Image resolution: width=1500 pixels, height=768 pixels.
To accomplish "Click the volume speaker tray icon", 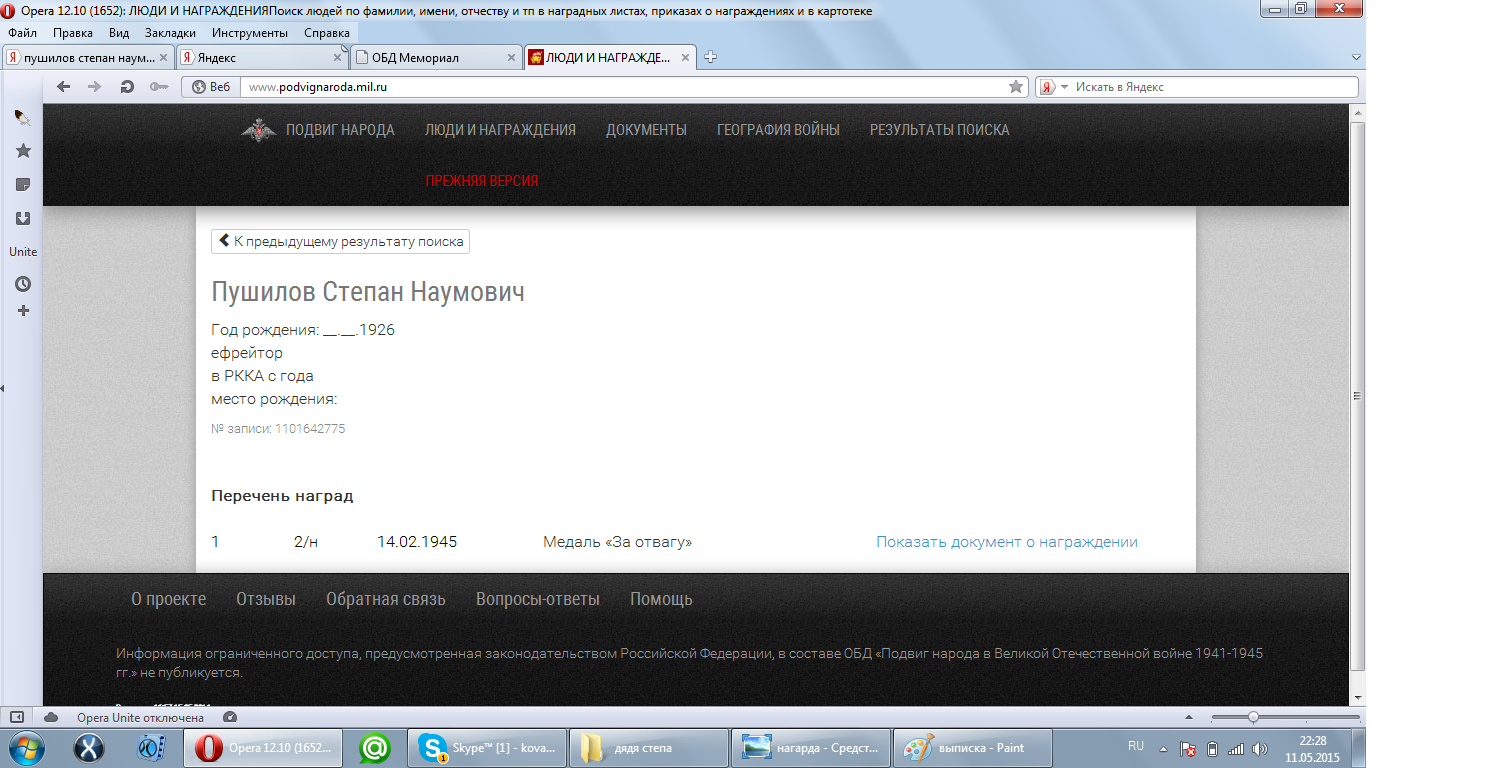I will coord(1260,748).
